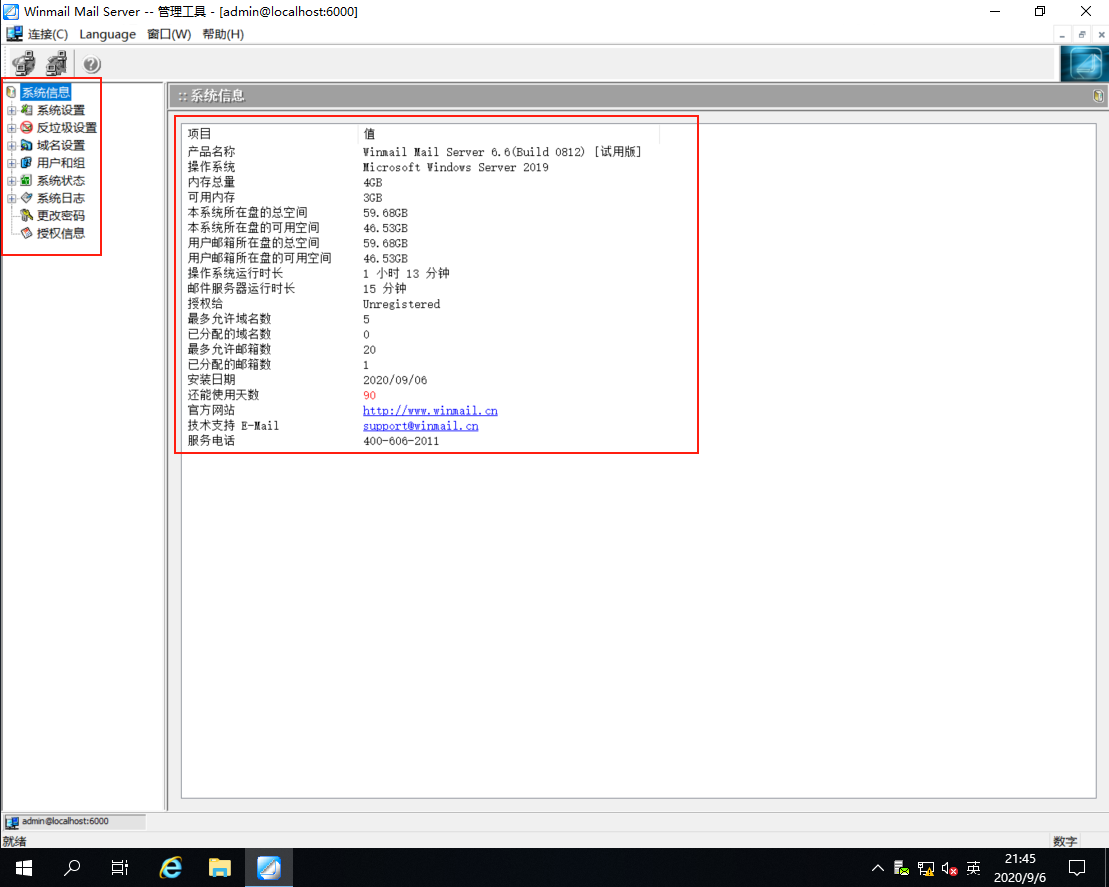Image resolution: width=1109 pixels, height=887 pixels.
Task: Click the 系统状态 tree node icon
Action: pos(26,180)
